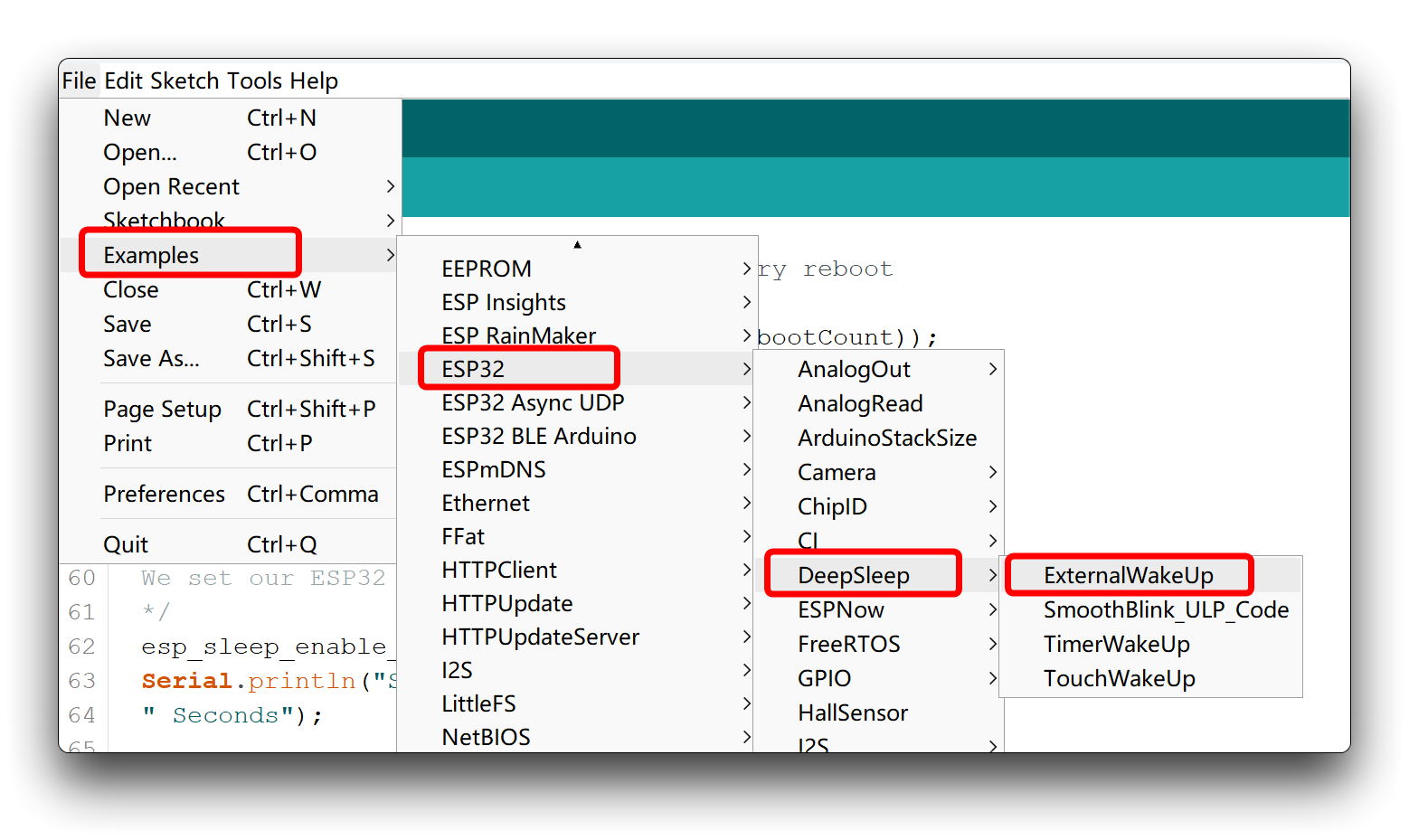1409x840 pixels.
Task: Open the HallSensor example
Action: [x=879, y=713]
